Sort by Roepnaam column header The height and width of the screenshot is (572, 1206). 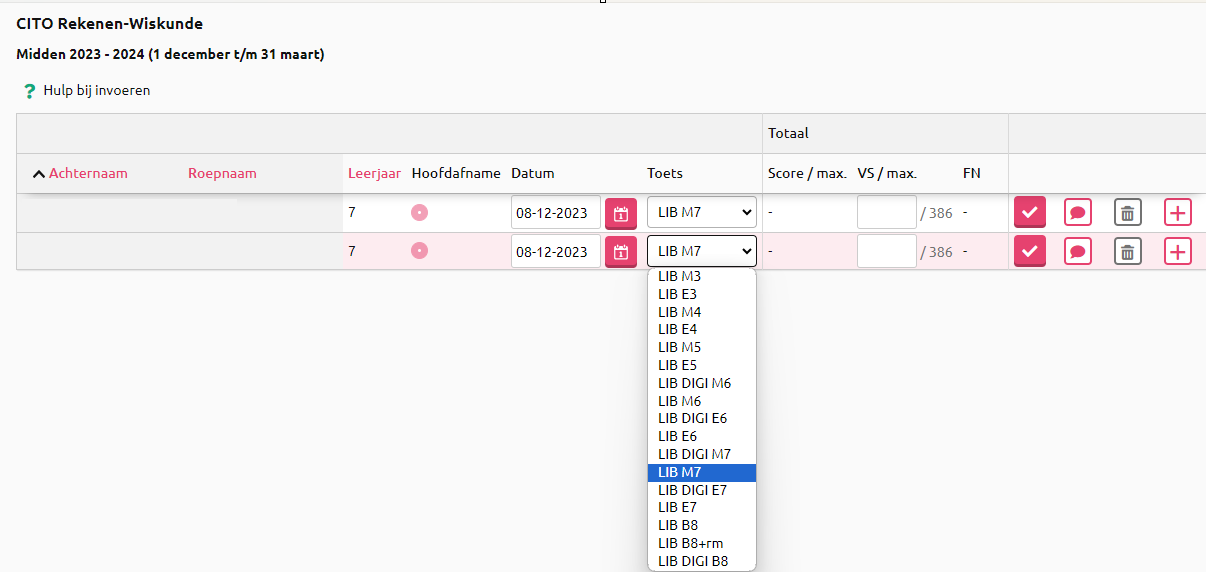pos(222,173)
